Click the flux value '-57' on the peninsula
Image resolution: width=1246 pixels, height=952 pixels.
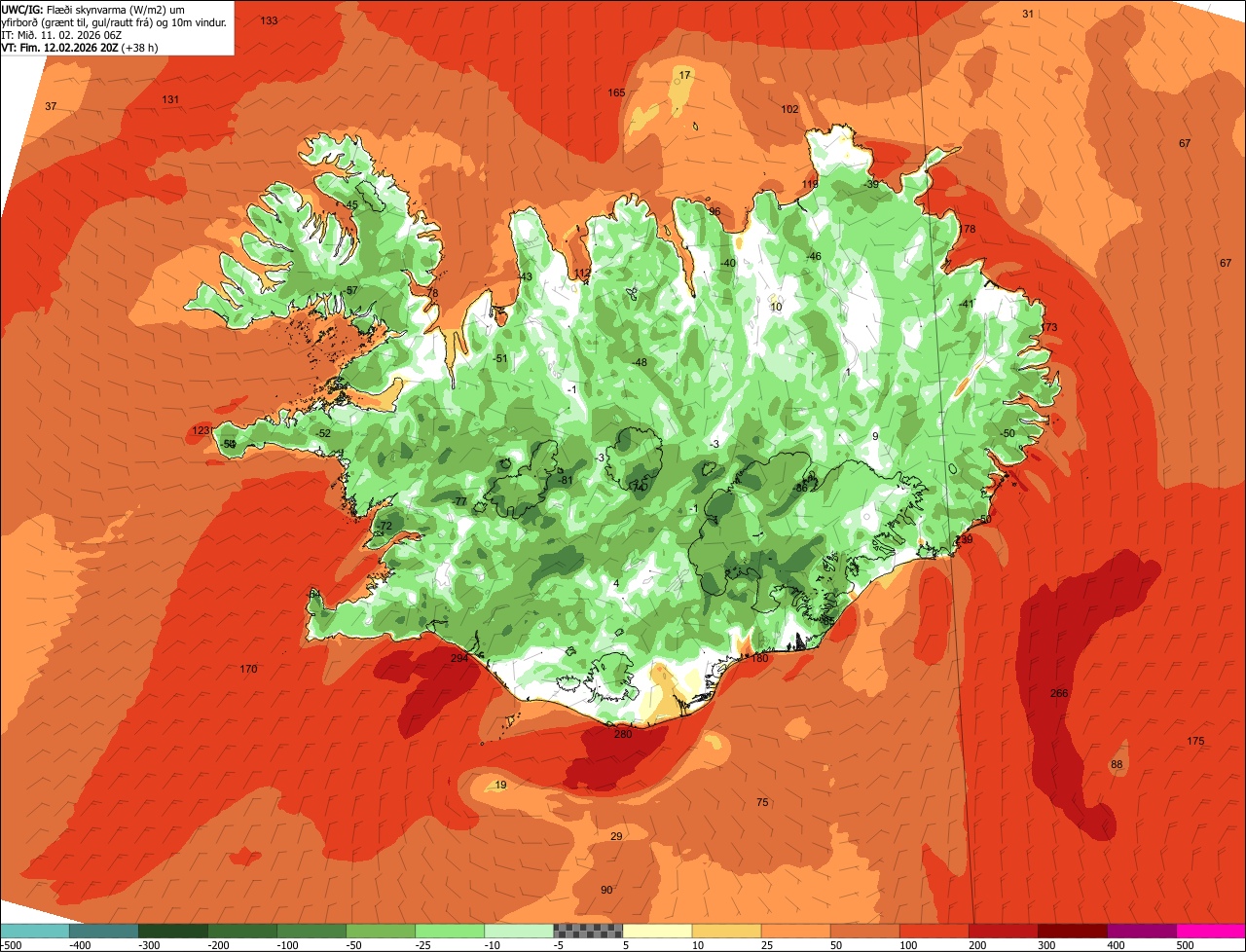[350, 290]
